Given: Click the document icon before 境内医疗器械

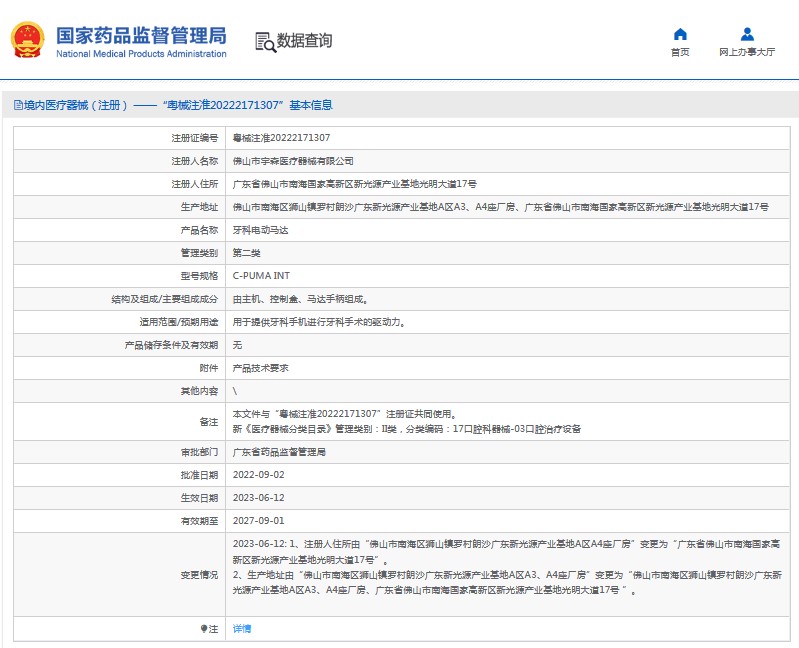Looking at the screenshot, I should coord(18,105).
